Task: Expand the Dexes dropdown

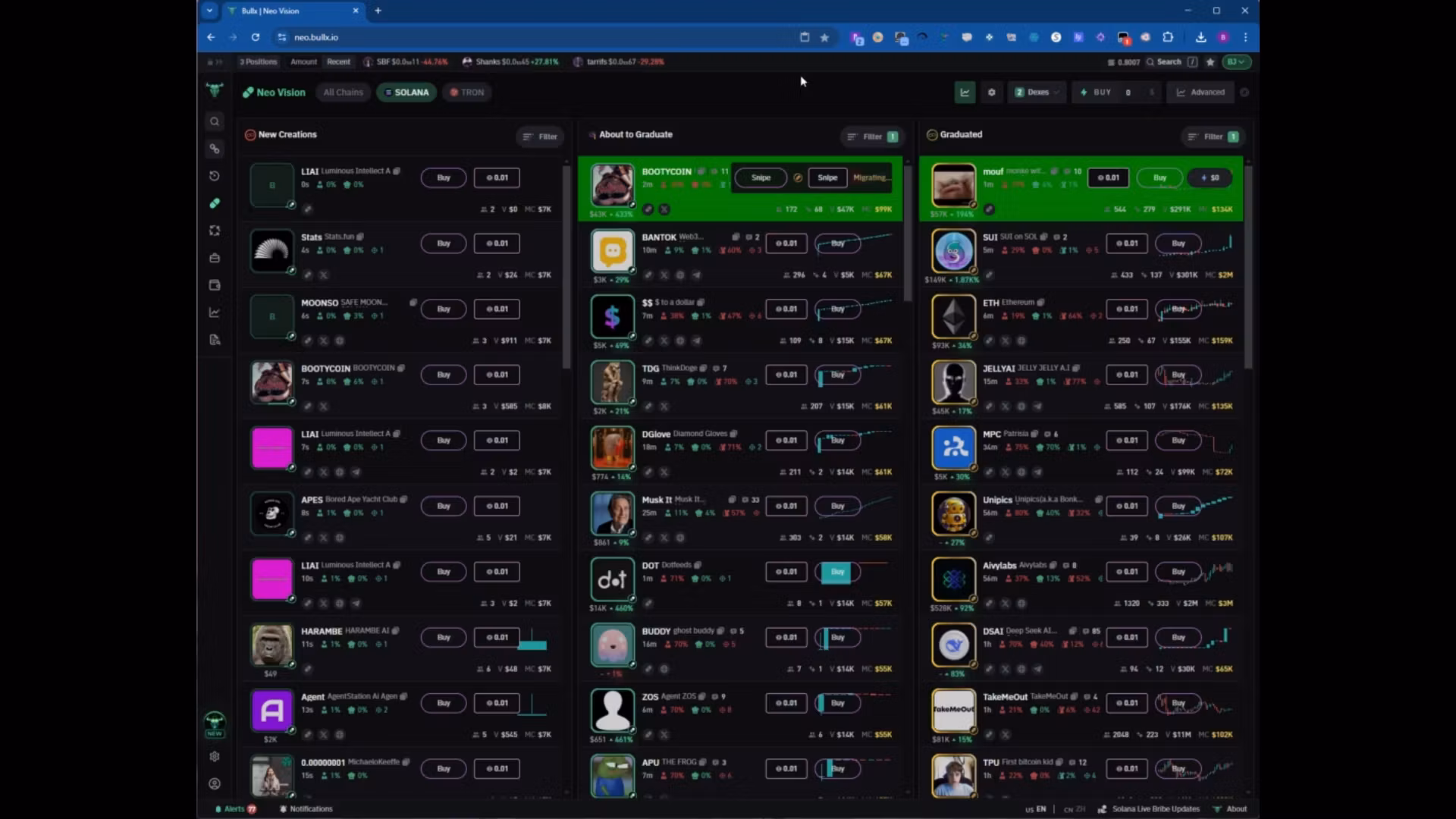Action: tap(1037, 93)
